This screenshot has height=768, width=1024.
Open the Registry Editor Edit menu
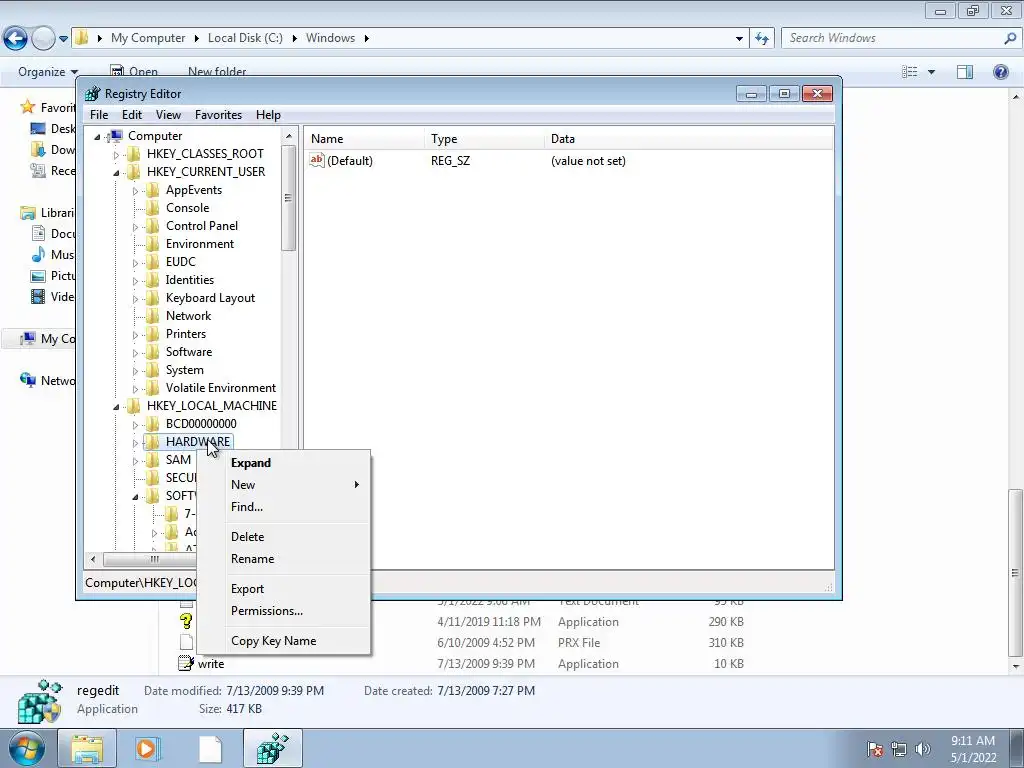pyautogui.click(x=132, y=115)
